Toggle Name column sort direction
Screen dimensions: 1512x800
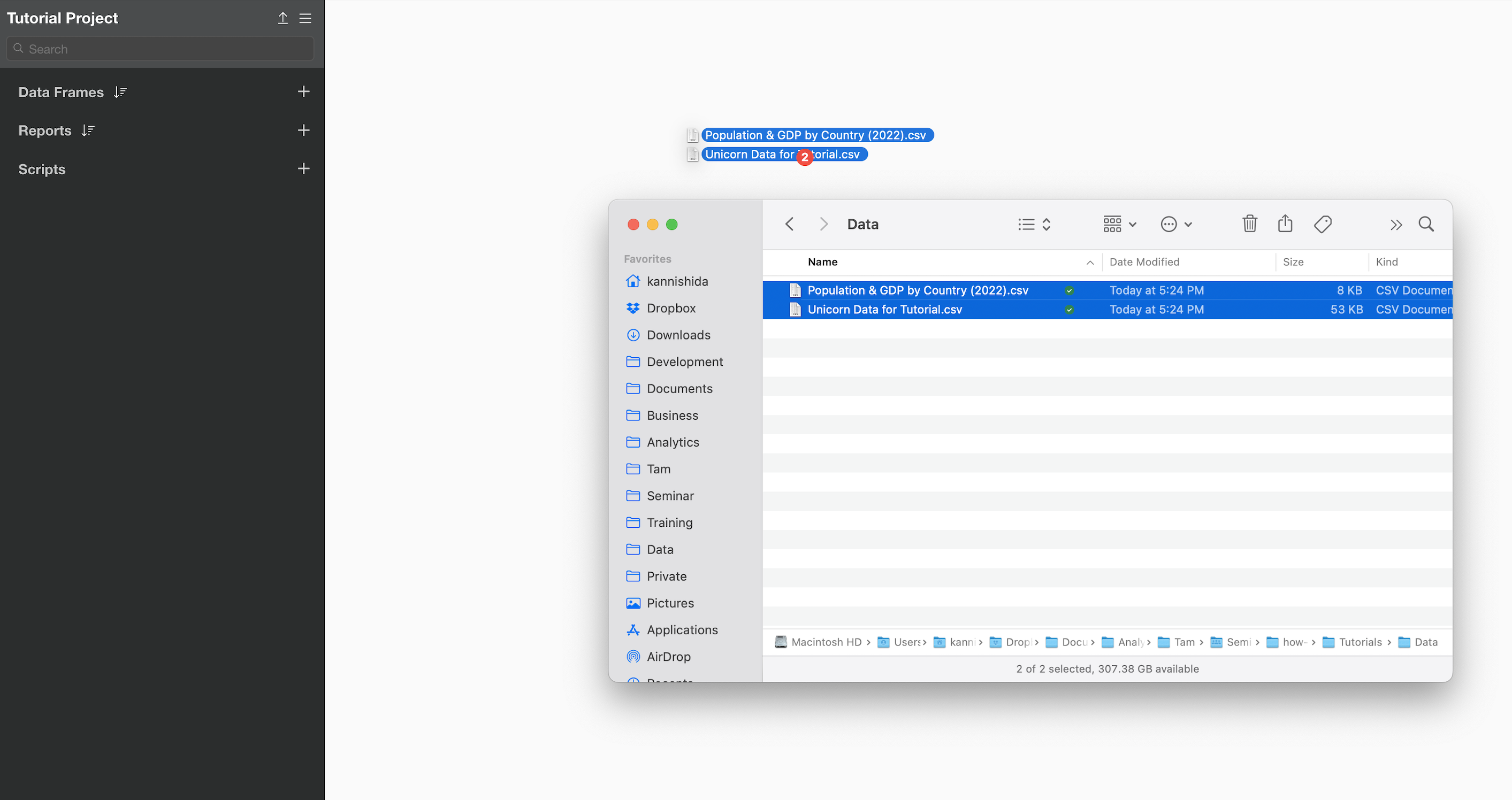pos(1089,262)
